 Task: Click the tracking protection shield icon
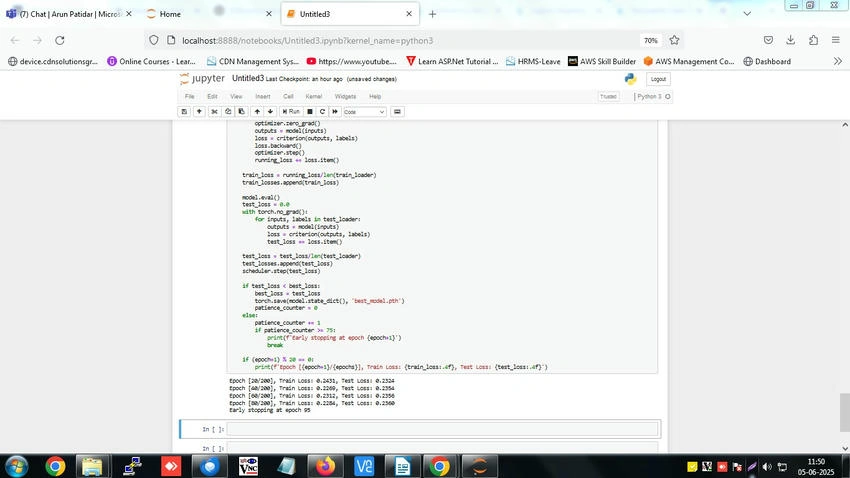[154, 41]
